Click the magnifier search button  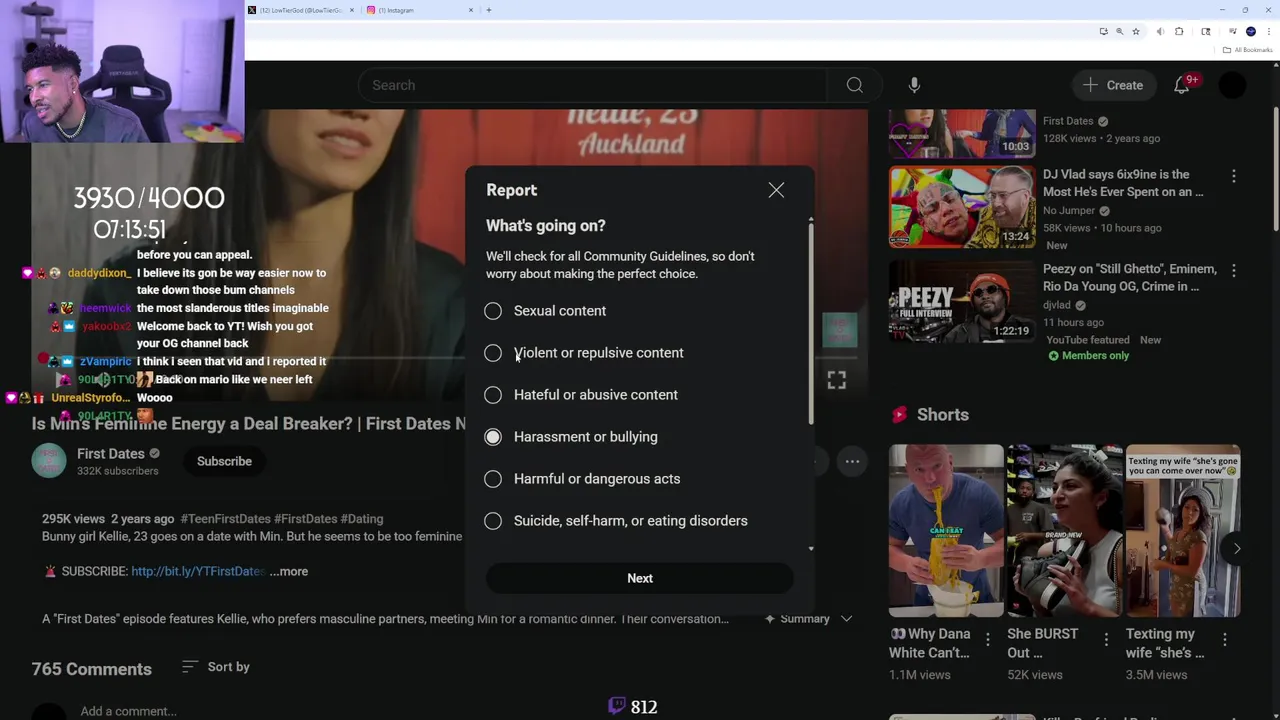[855, 85]
